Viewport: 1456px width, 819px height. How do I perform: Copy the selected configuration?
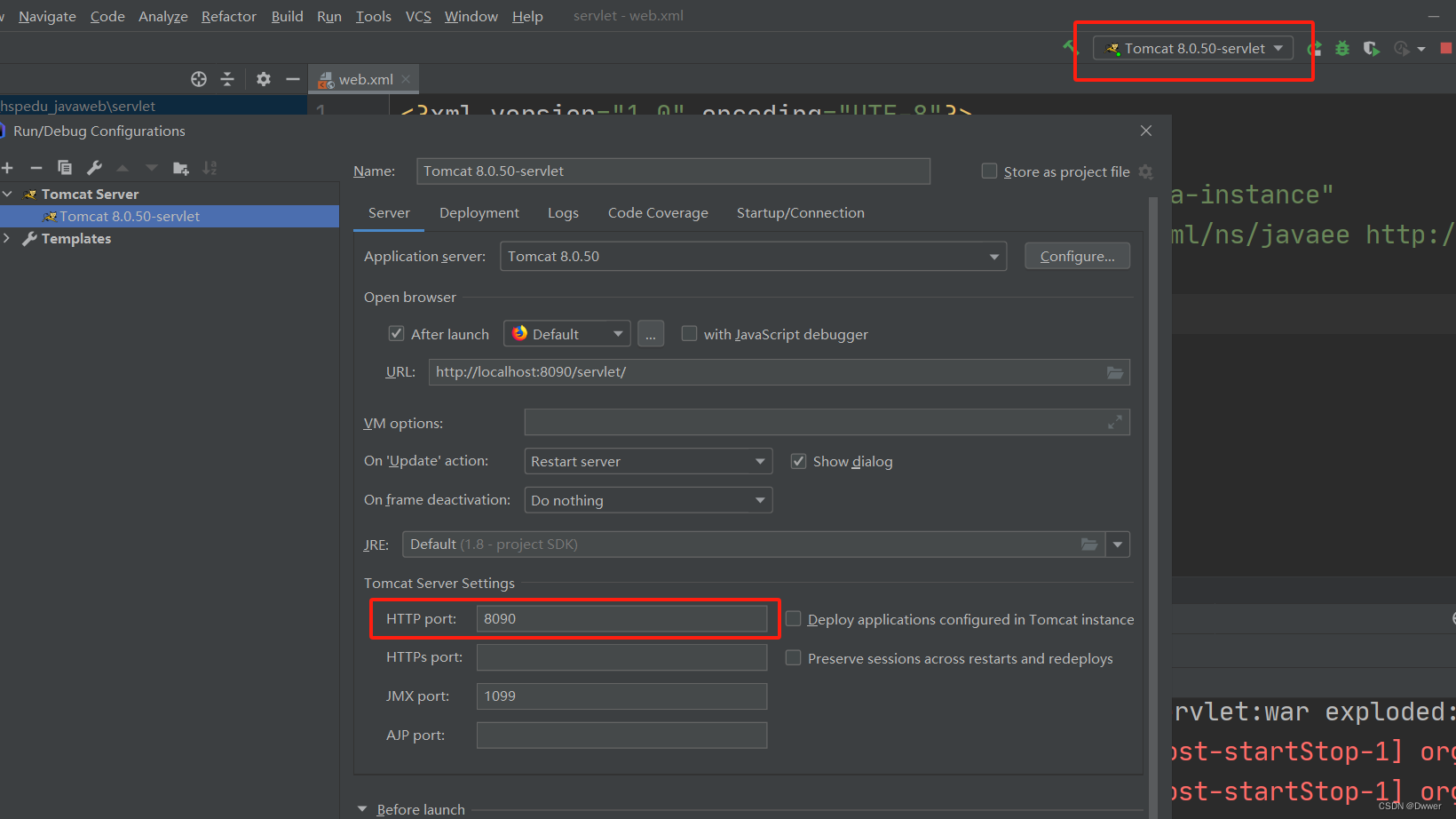(x=65, y=168)
